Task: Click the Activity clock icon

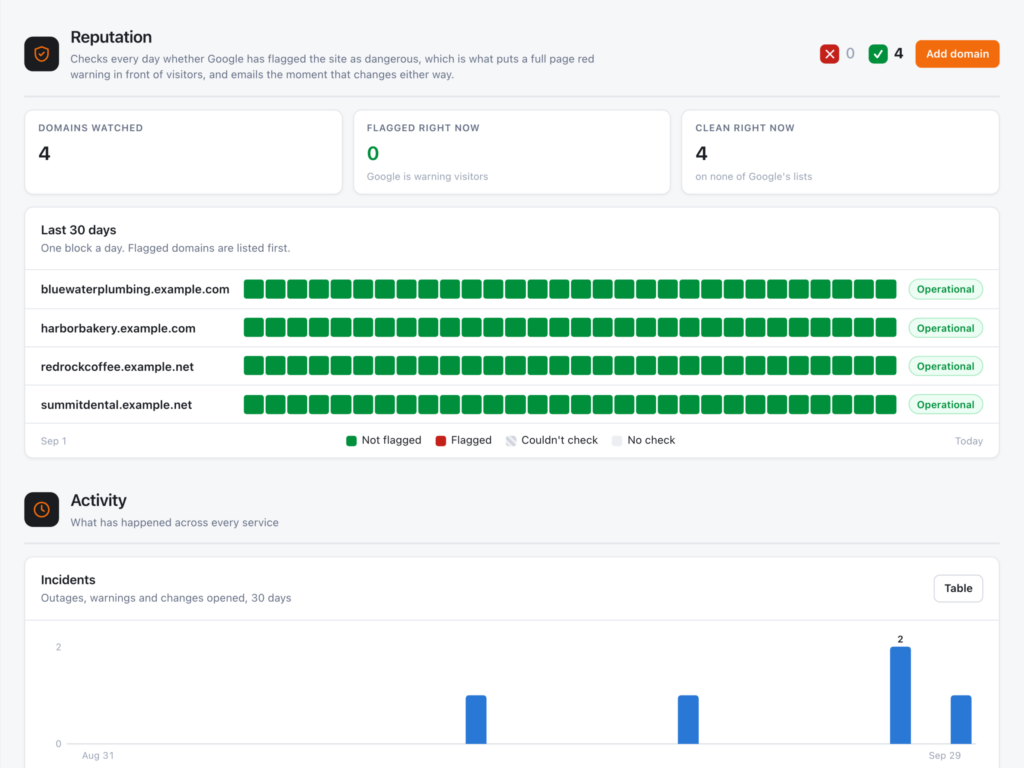Action: pyautogui.click(x=42, y=509)
